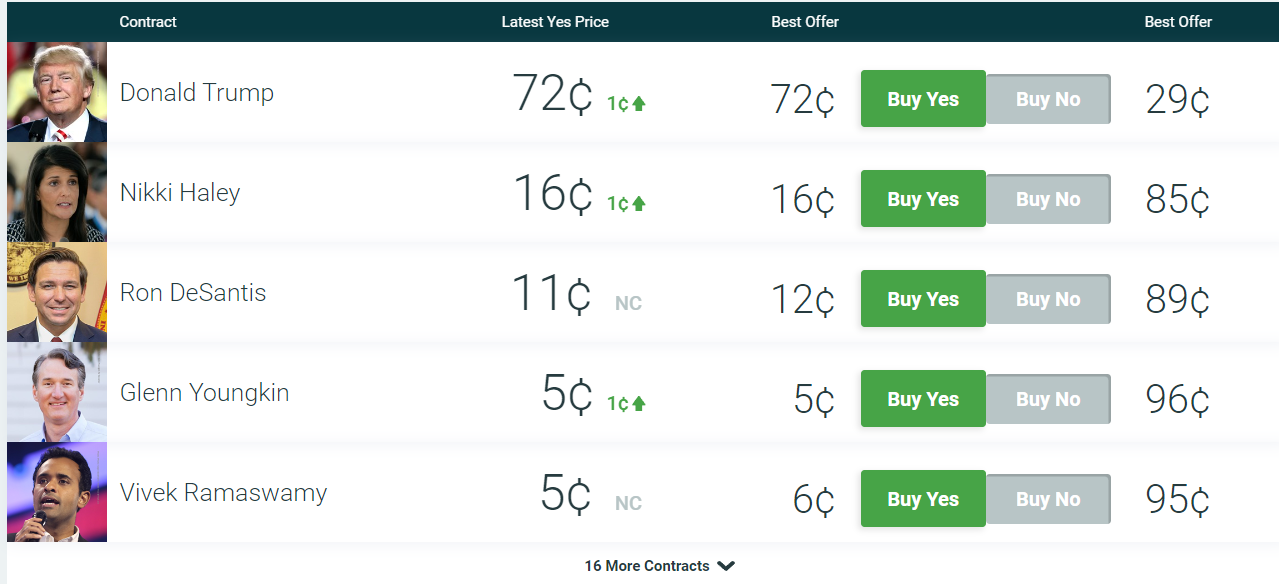Click the green up arrow beside Trump's price
This screenshot has width=1279, height=584.
tap(639, 103)
